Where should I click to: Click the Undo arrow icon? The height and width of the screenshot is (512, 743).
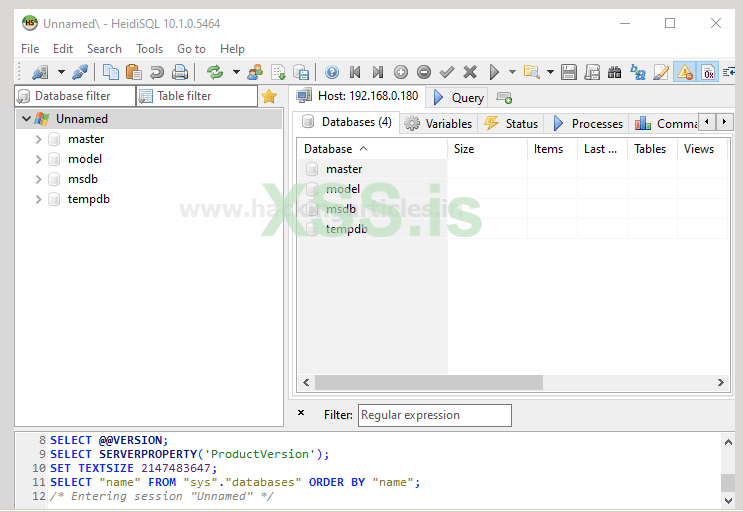click(x=157, y=72)
